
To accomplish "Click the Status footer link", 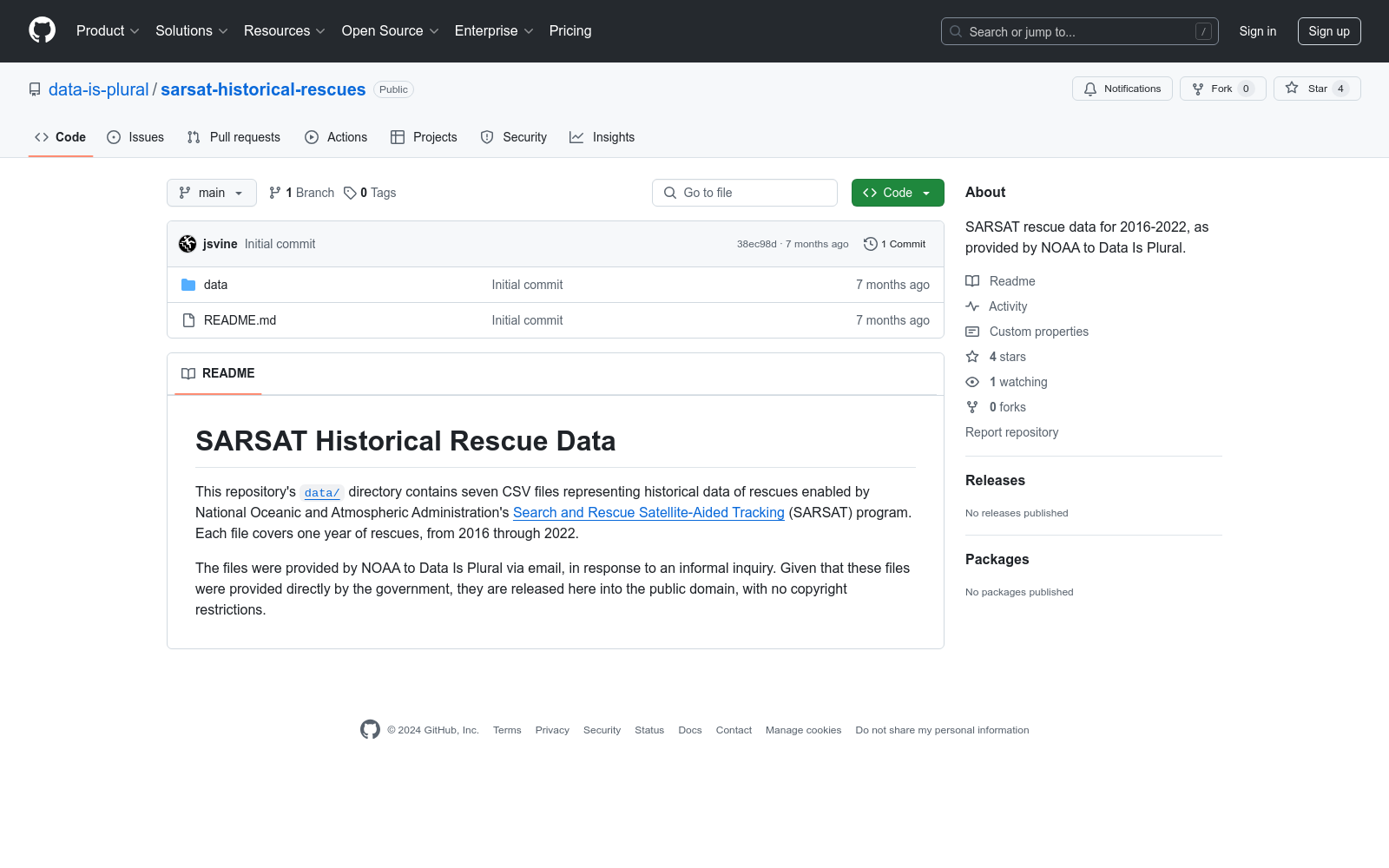I will coord(649,730).
